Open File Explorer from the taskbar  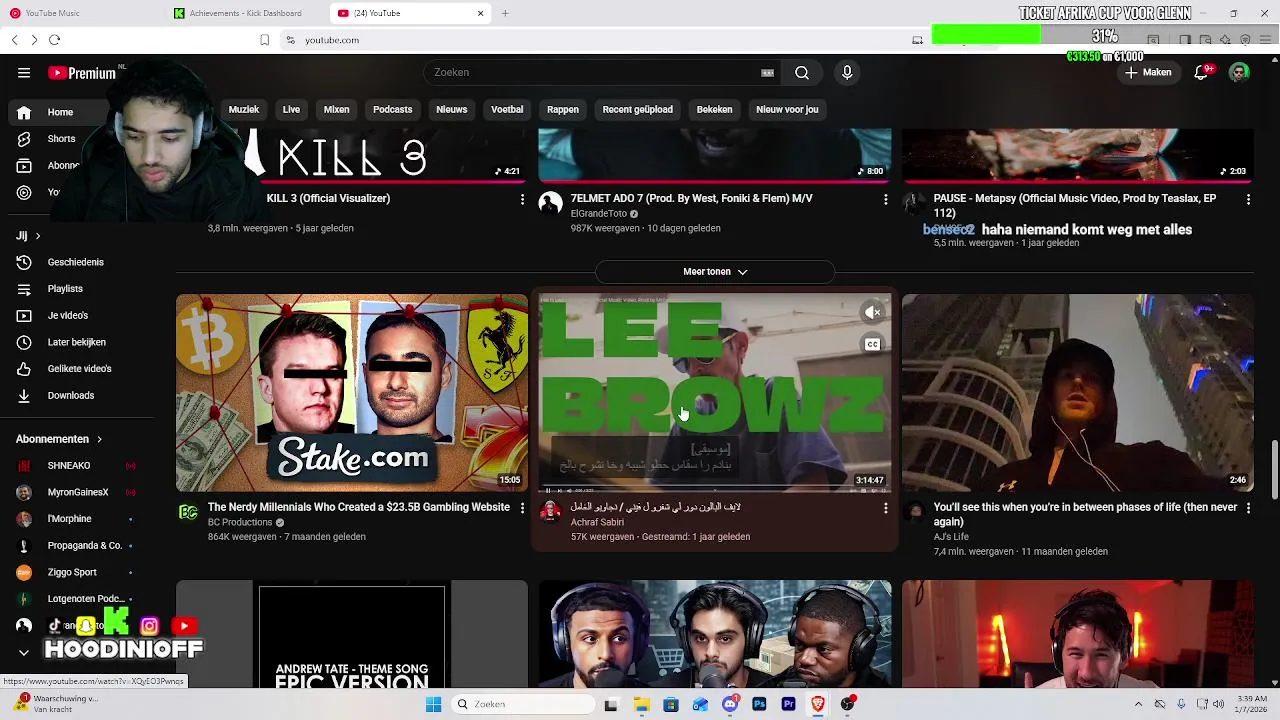[641, 704]
